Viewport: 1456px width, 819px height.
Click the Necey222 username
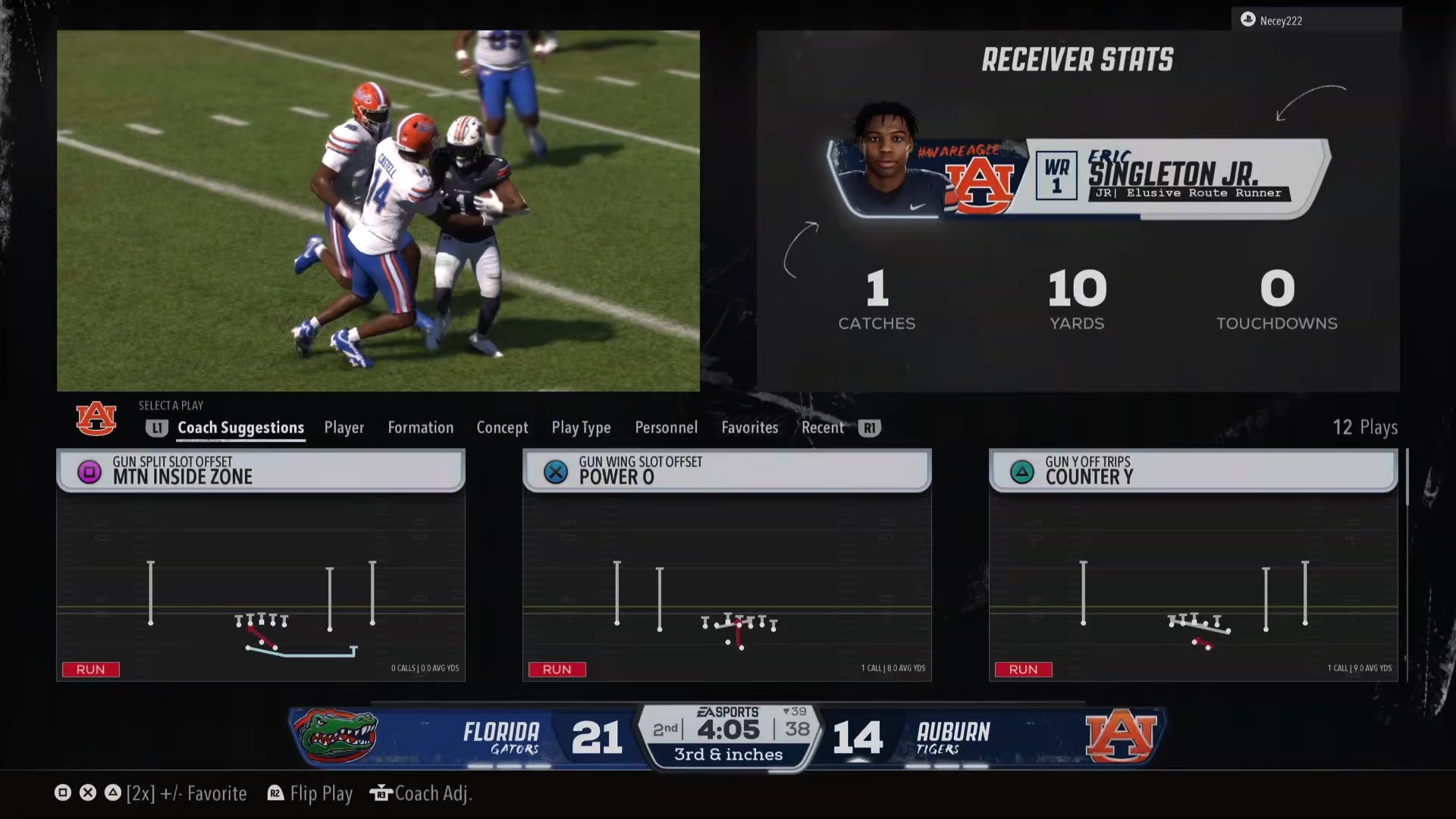(1281, 20)
